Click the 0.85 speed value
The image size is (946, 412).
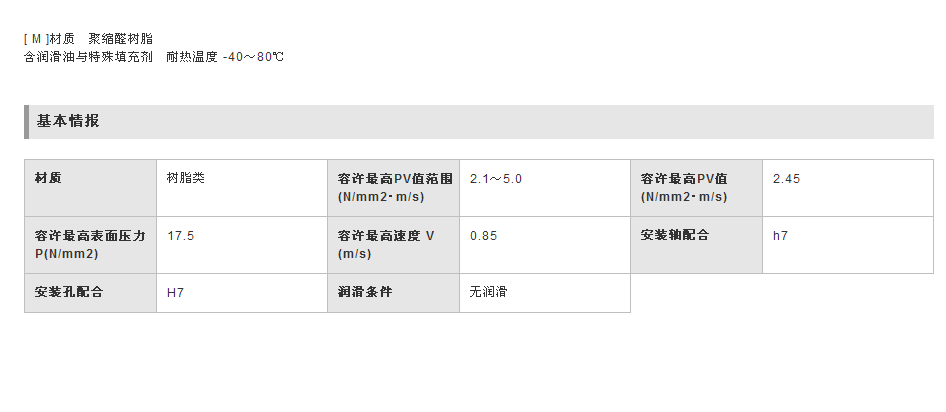click(x=484, y=236)
